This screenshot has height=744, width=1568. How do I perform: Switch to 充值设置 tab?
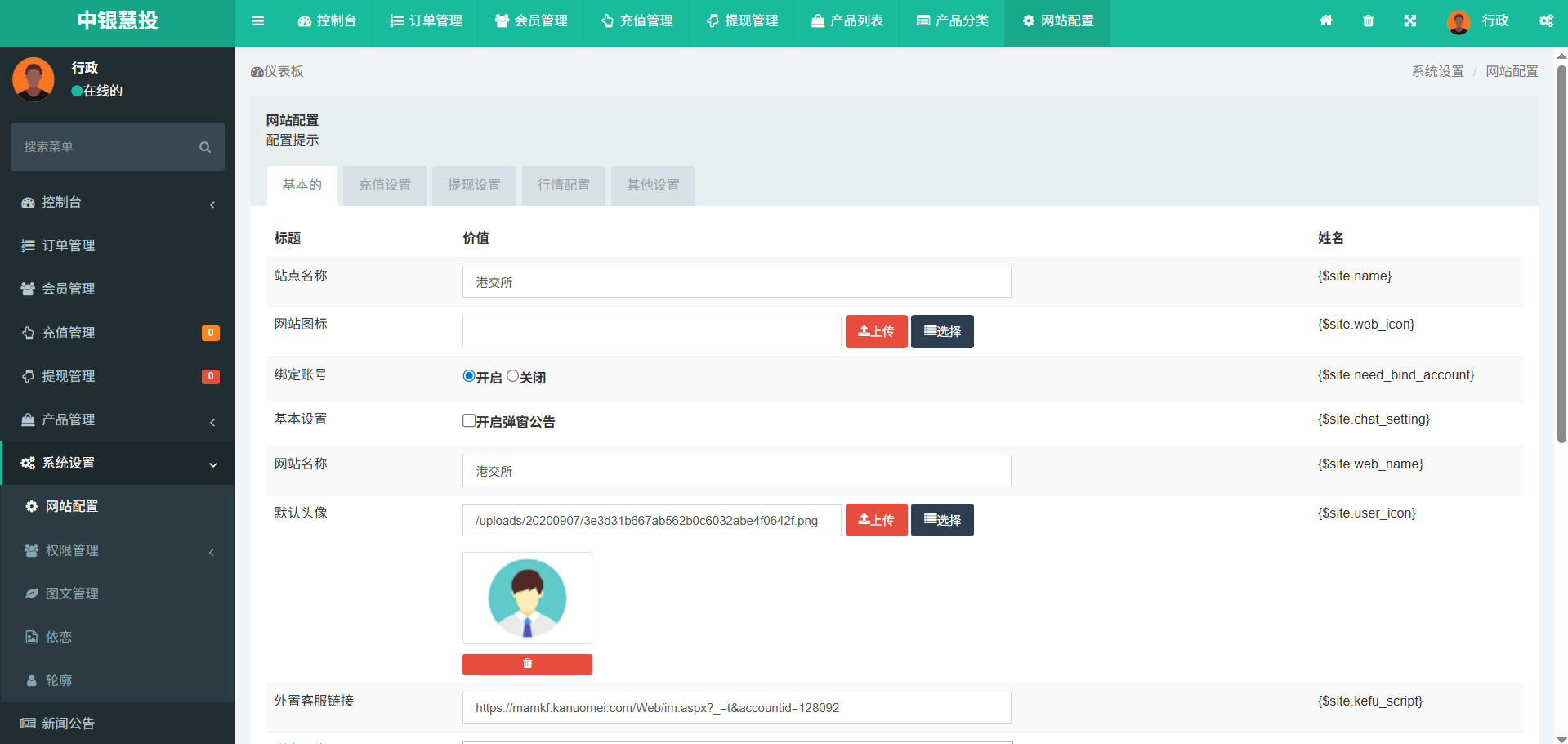[385, 186]
